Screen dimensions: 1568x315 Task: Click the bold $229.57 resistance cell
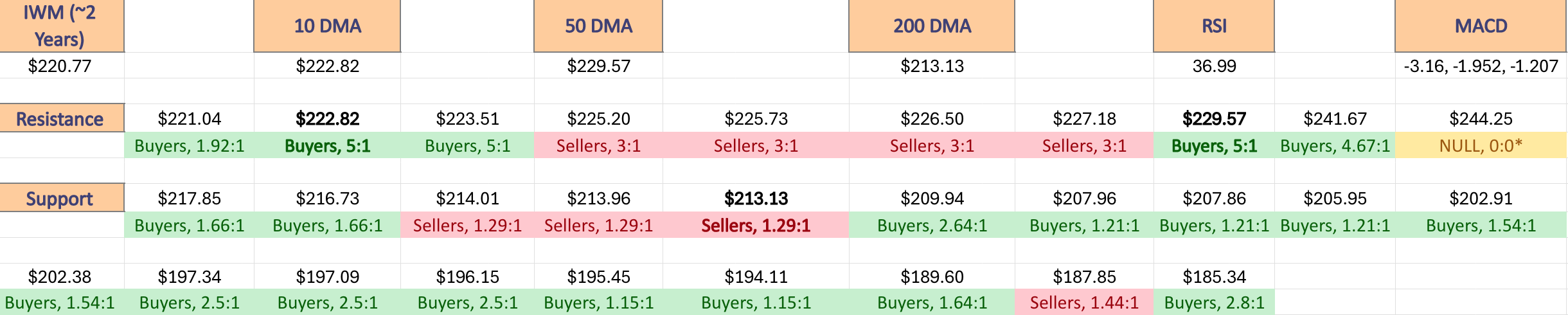tap(1214, 118)
